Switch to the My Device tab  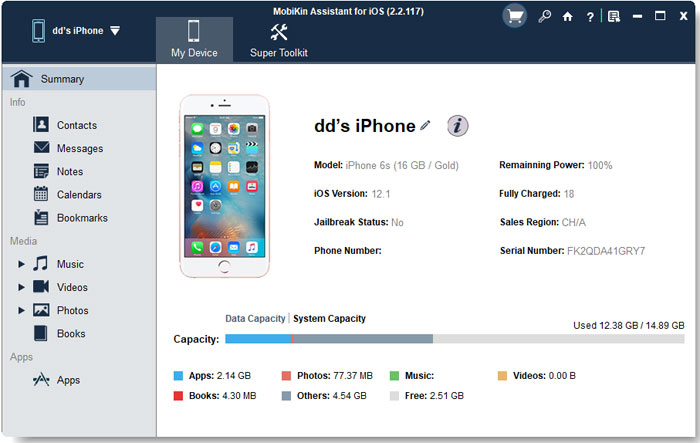pyautogui.click(x=194, y=40)
